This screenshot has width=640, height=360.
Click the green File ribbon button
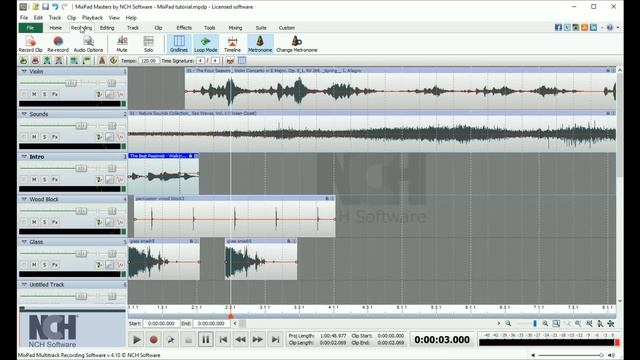tap(31, 28)
